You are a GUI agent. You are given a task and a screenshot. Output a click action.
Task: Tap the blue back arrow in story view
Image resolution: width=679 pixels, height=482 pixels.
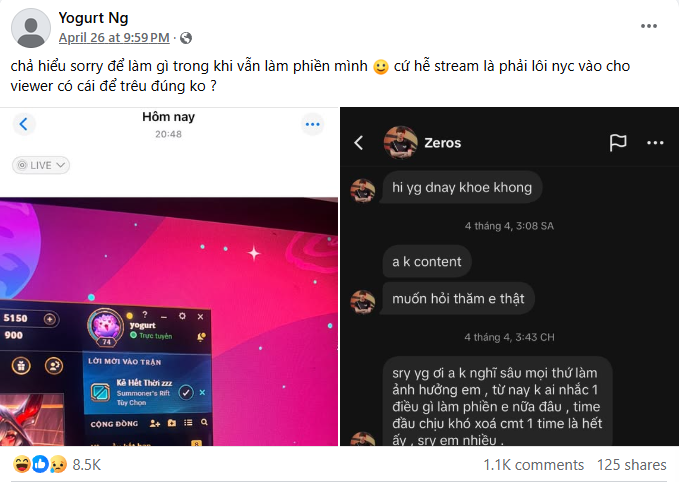click(23, 124)
